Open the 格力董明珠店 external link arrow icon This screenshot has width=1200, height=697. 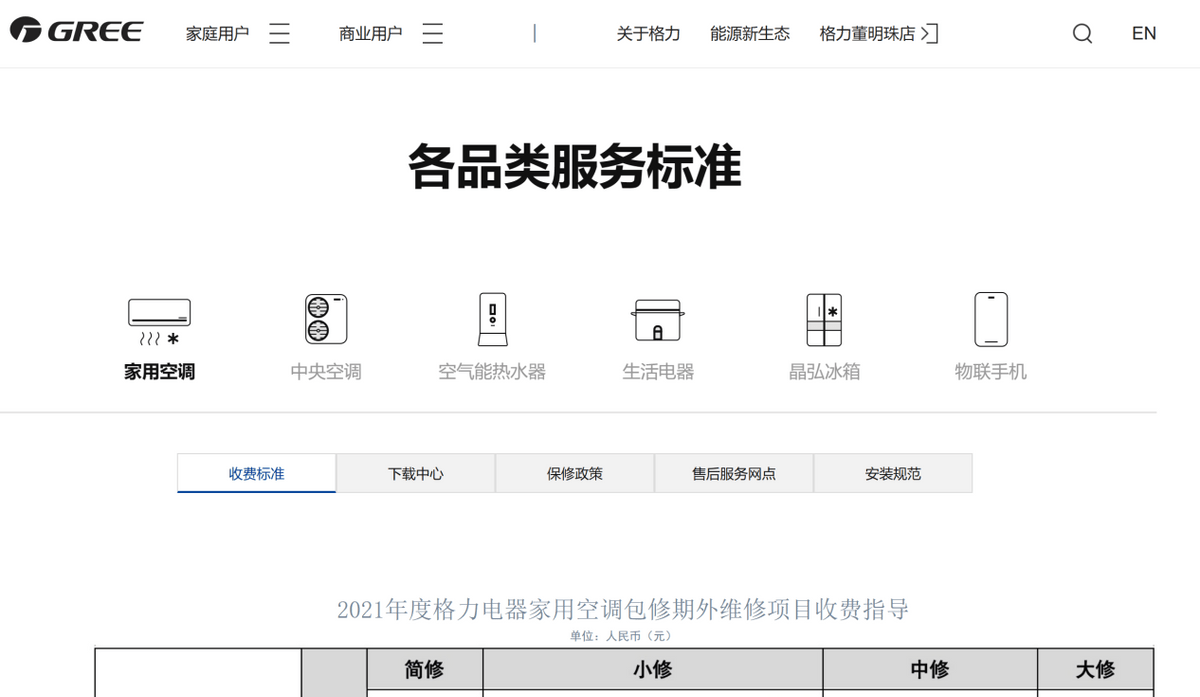(930, 34)
